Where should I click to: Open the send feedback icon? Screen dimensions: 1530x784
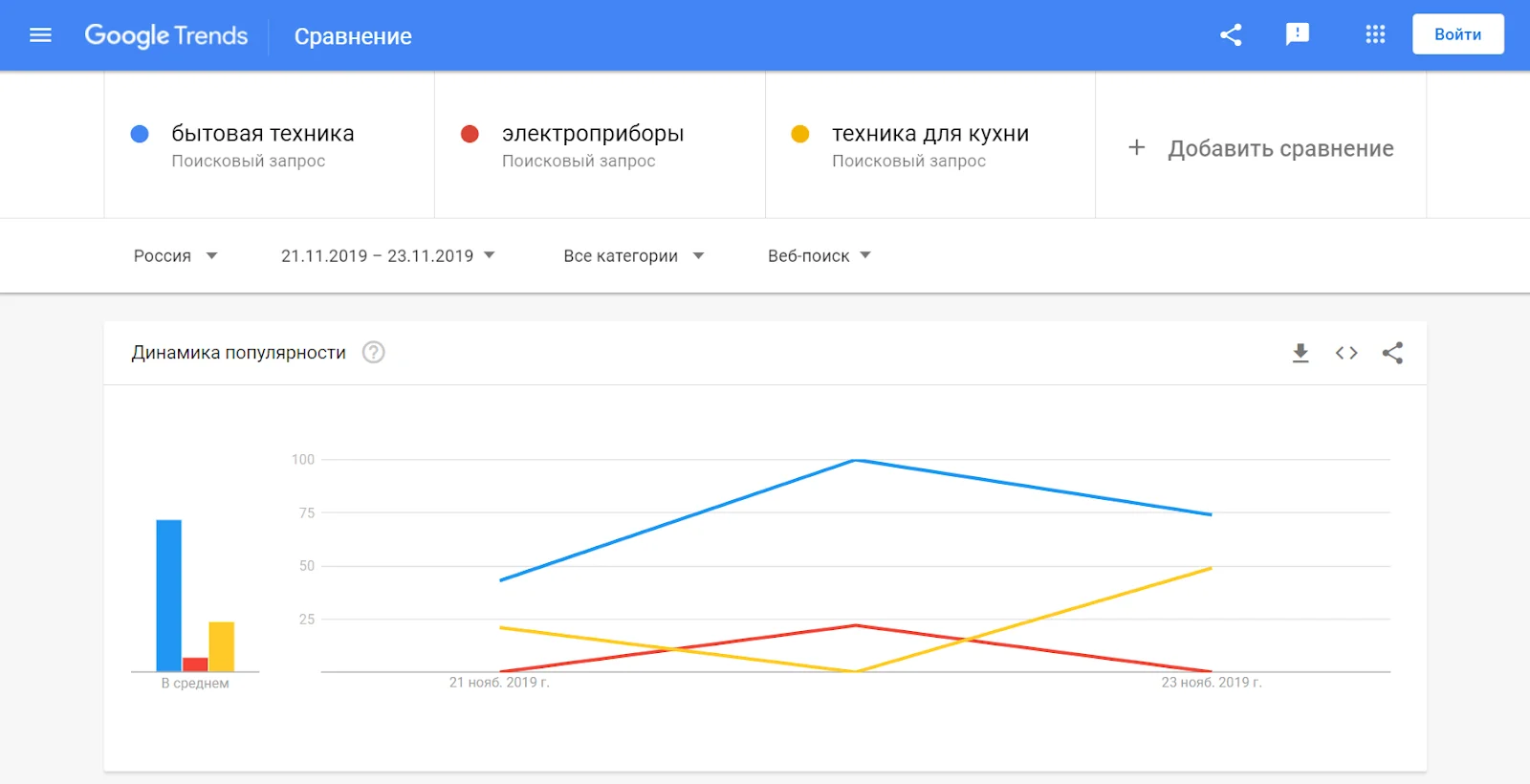tap(1297, 35)
